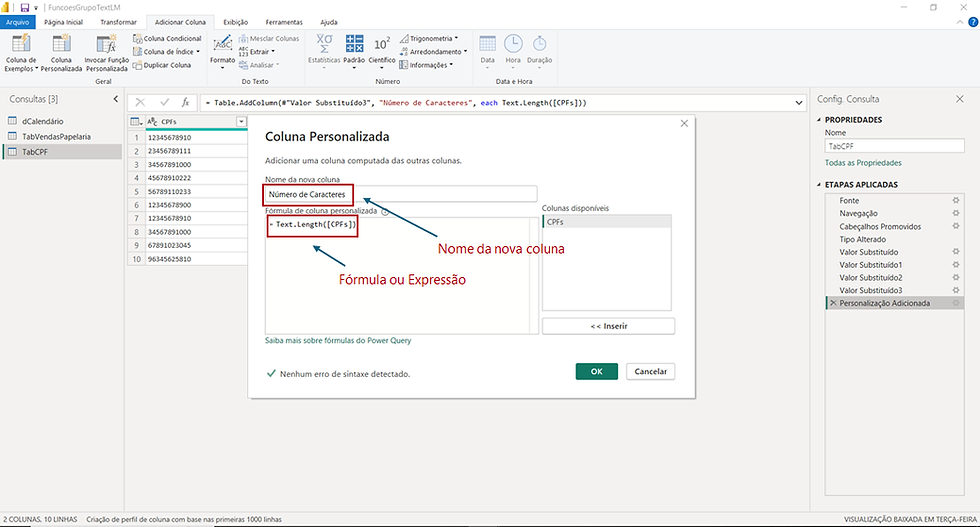Open the Exibição ribbon tab
Image resolution: width=980 pixels, height=527 pixels.
coord(236,22)
